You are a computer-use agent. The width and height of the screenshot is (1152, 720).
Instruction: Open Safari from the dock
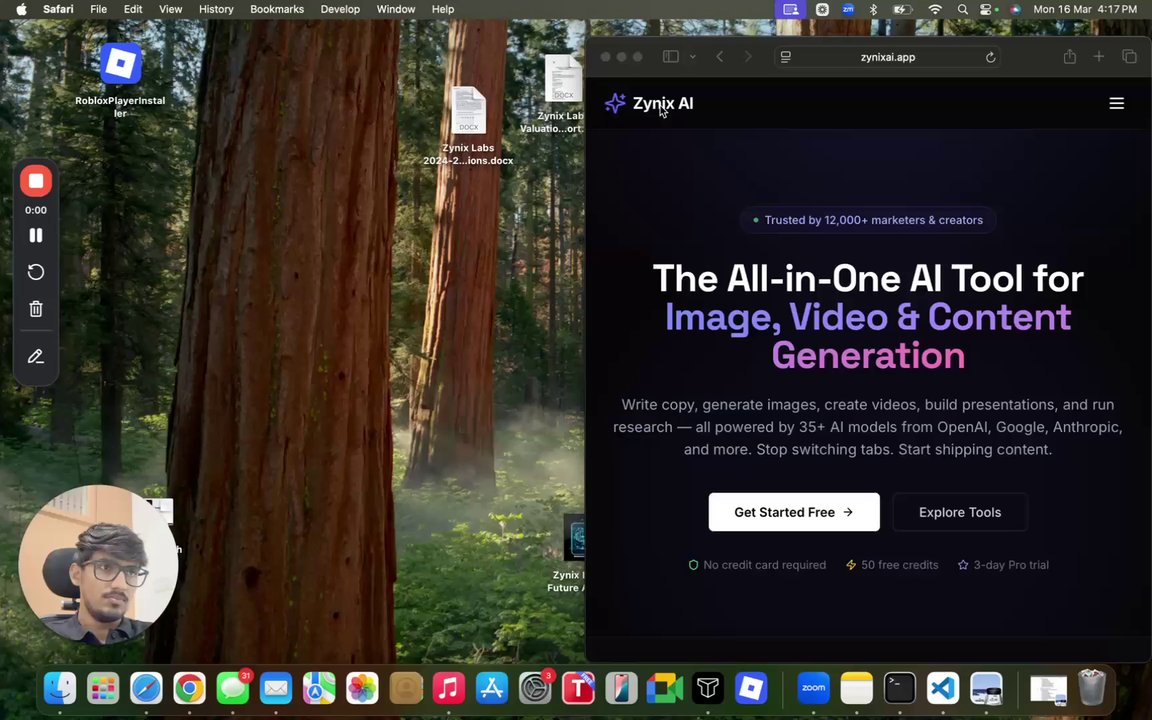click(146, 688)
